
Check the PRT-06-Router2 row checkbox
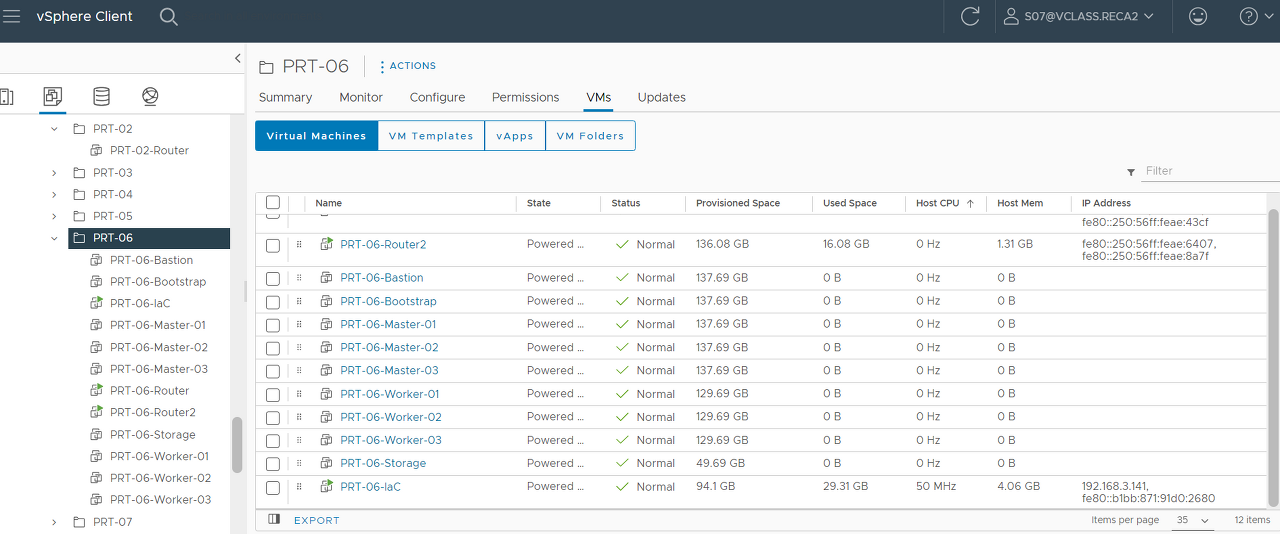[273, 245]
